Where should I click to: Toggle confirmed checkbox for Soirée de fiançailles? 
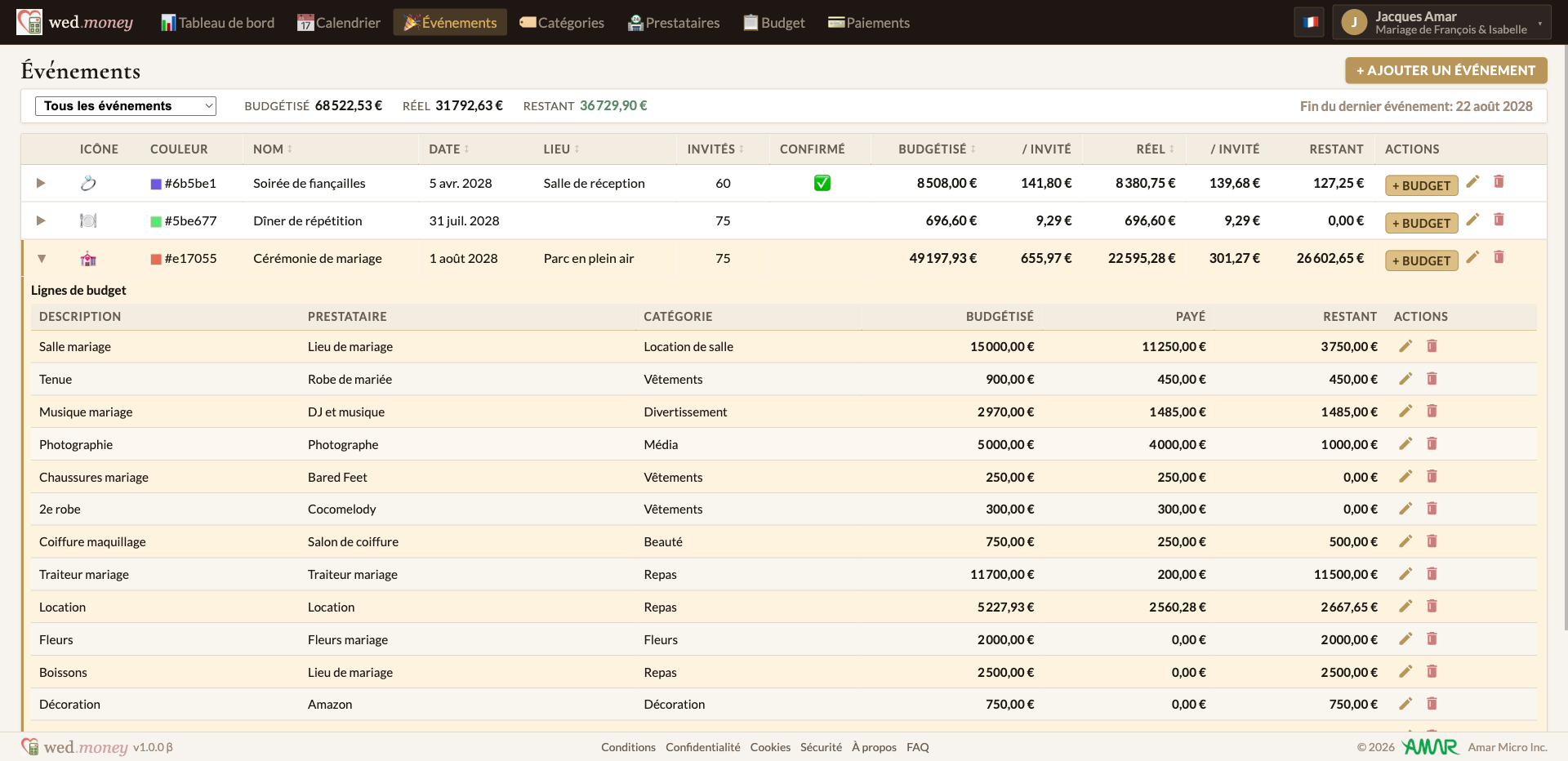pos(822,183)
